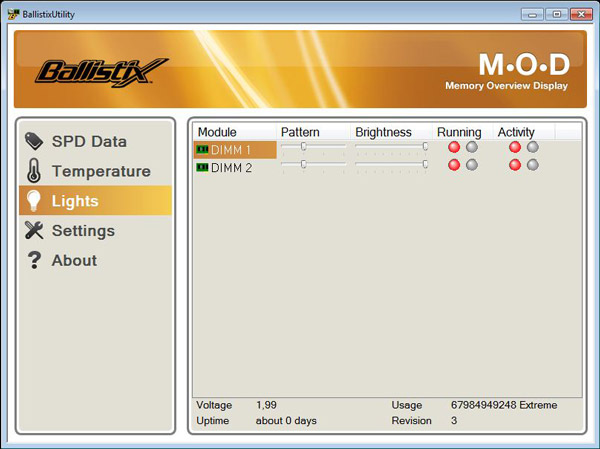Toggle DIMM 2 Activity gray light

[x=533, y=165]
